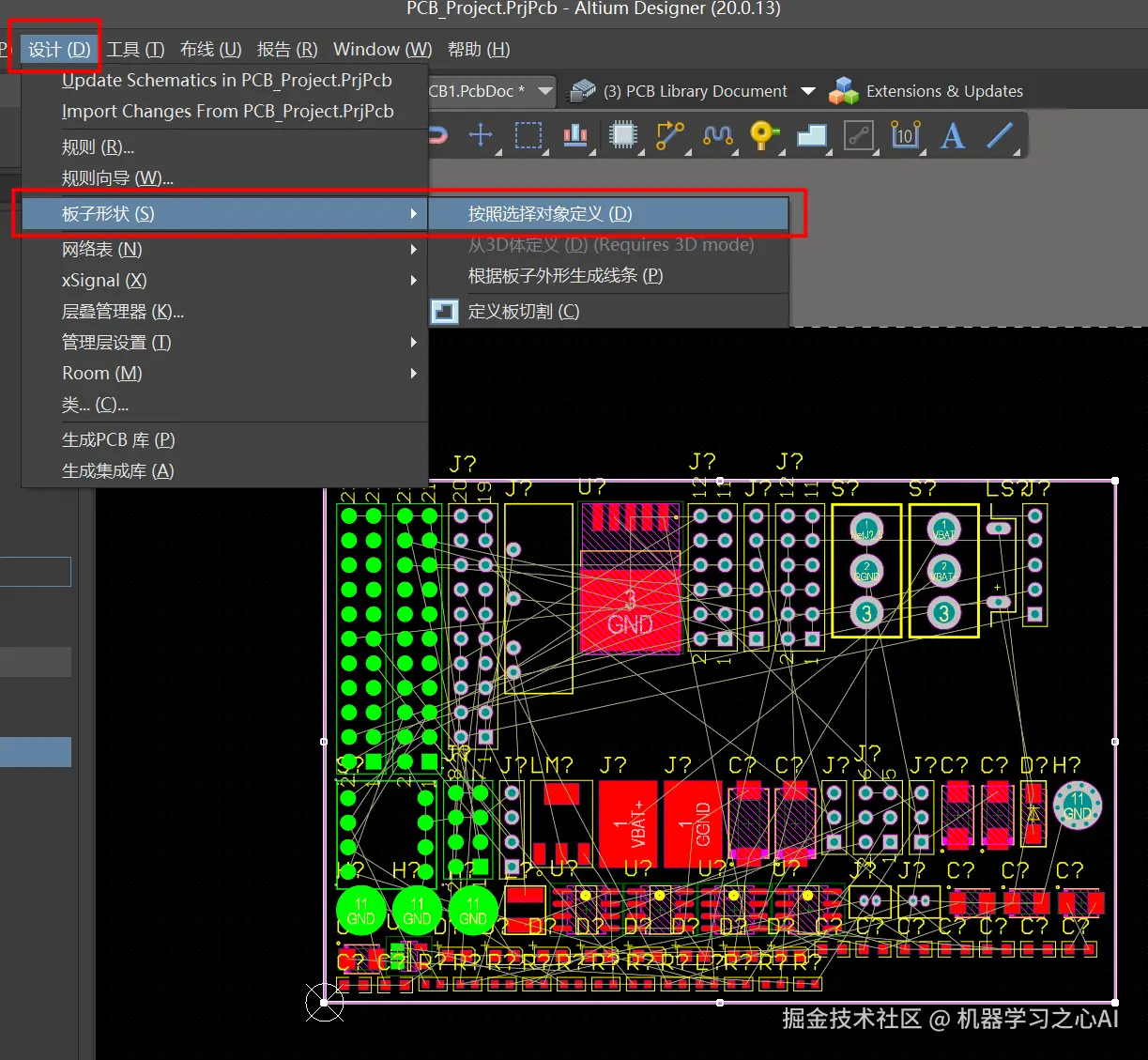1148x1060 pixels.
Task: Open the Window (W) menu
Action: [382, 49]
